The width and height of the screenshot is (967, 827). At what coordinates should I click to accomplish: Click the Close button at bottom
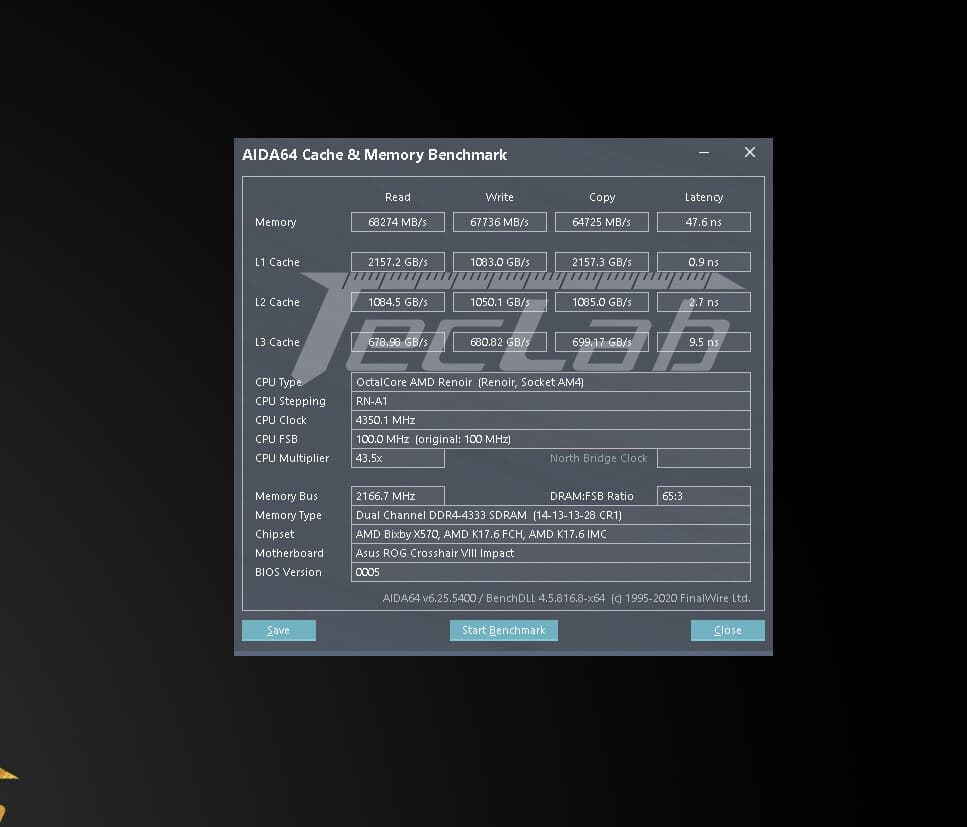point(728,630)
